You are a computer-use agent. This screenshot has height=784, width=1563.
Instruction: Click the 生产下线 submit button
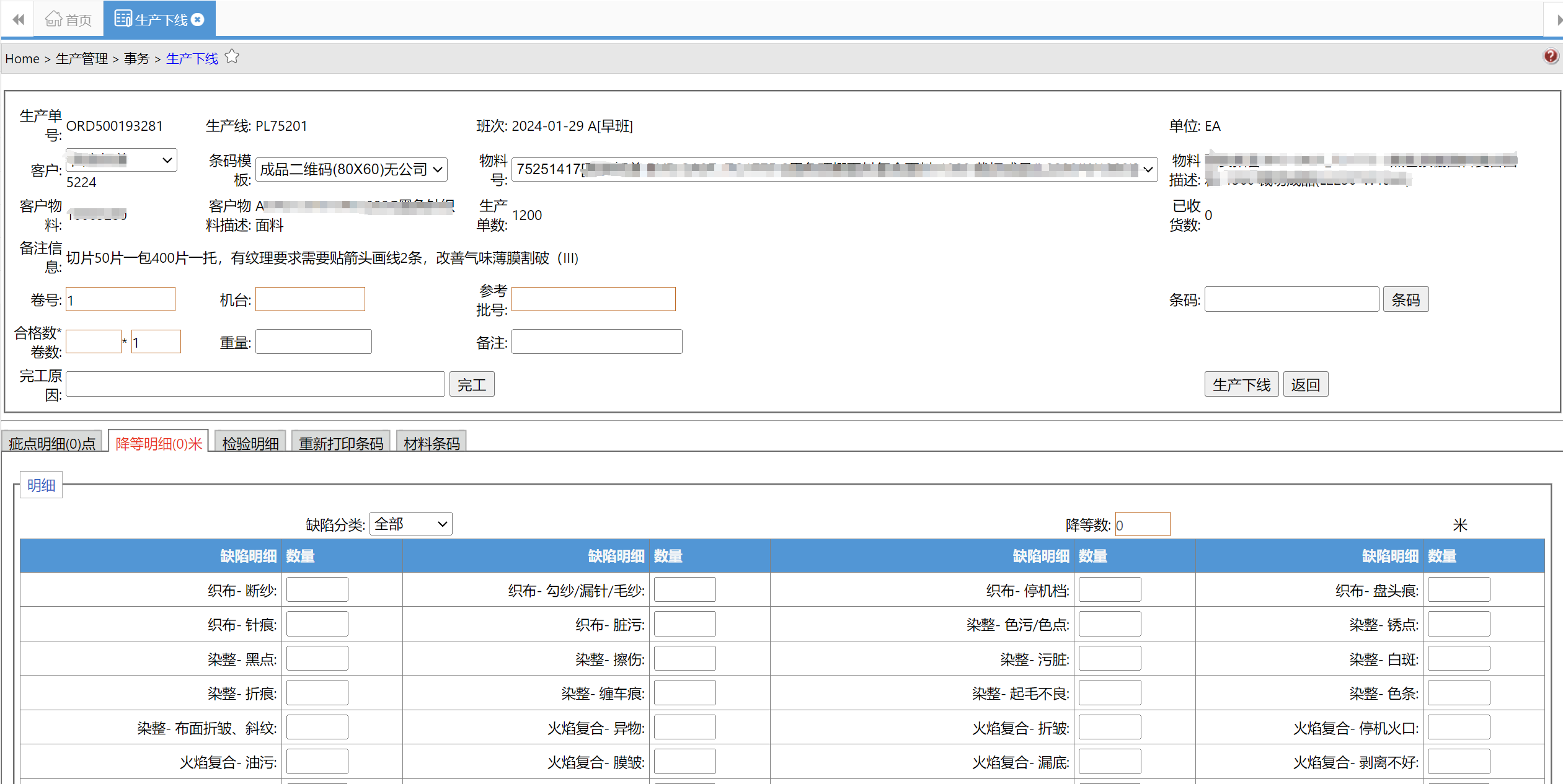[1241, 384]
